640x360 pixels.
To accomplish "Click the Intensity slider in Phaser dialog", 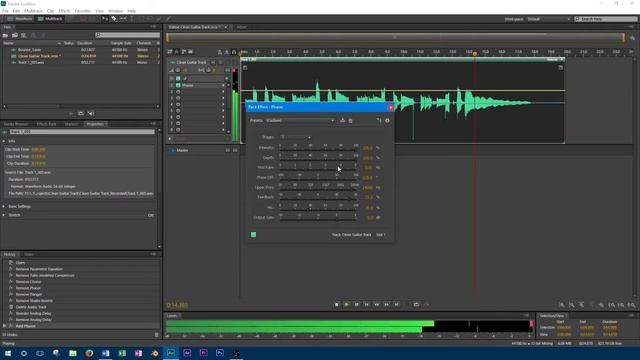I will click(x=318, y=149).
